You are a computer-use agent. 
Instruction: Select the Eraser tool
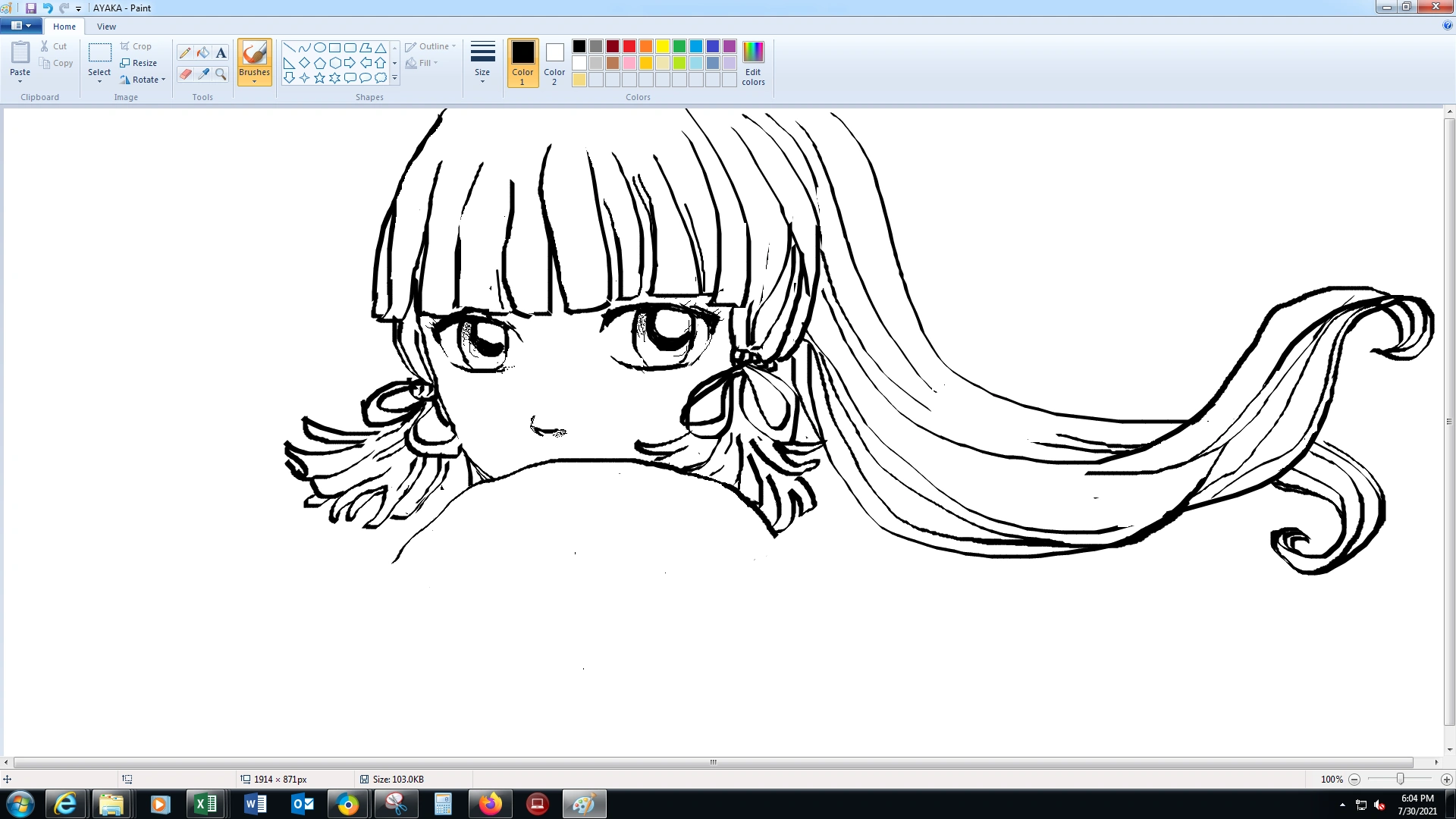185,74
